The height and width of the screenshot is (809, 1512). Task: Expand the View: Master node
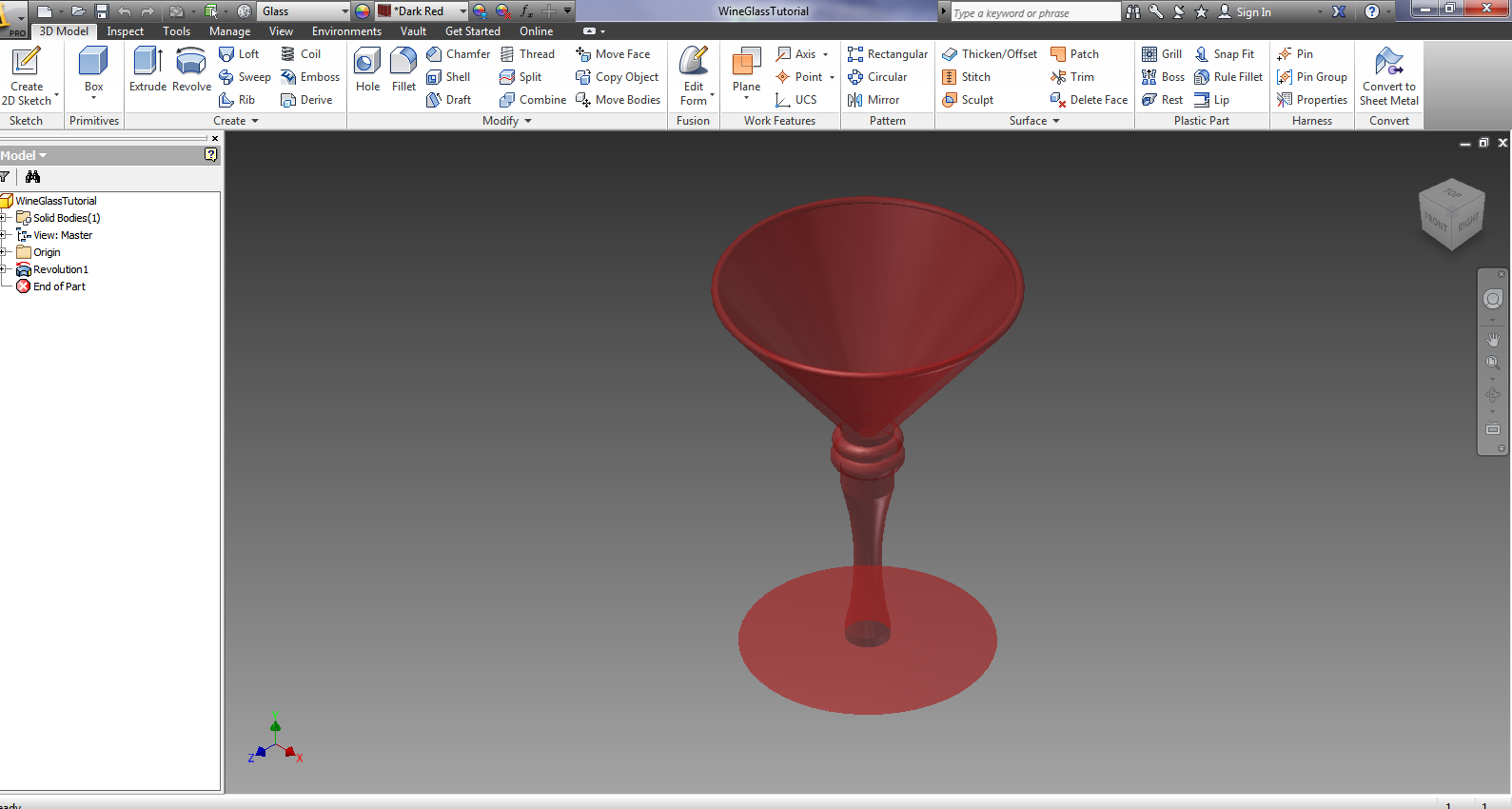coord(4,235)
